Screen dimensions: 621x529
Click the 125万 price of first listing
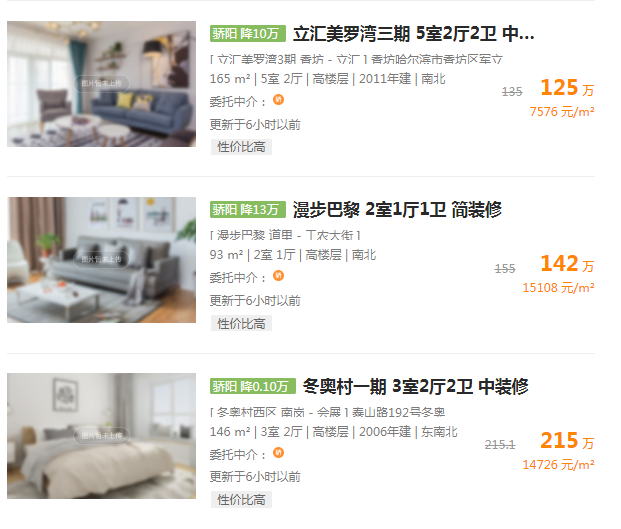pos(567,88)
